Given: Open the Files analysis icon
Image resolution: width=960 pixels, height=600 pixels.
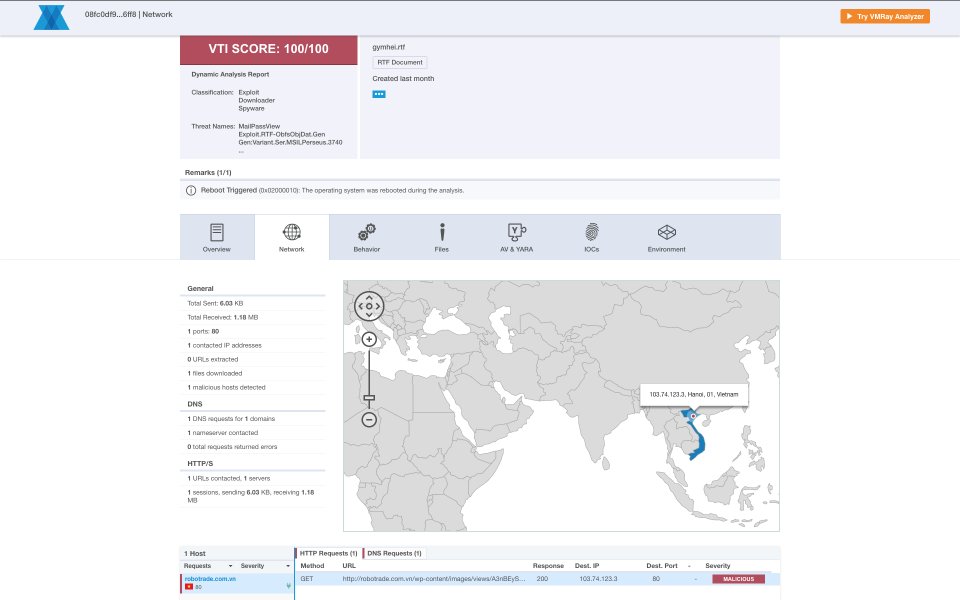Looking at the screenshot, I should pyautogui.click(x=442, y=232).
